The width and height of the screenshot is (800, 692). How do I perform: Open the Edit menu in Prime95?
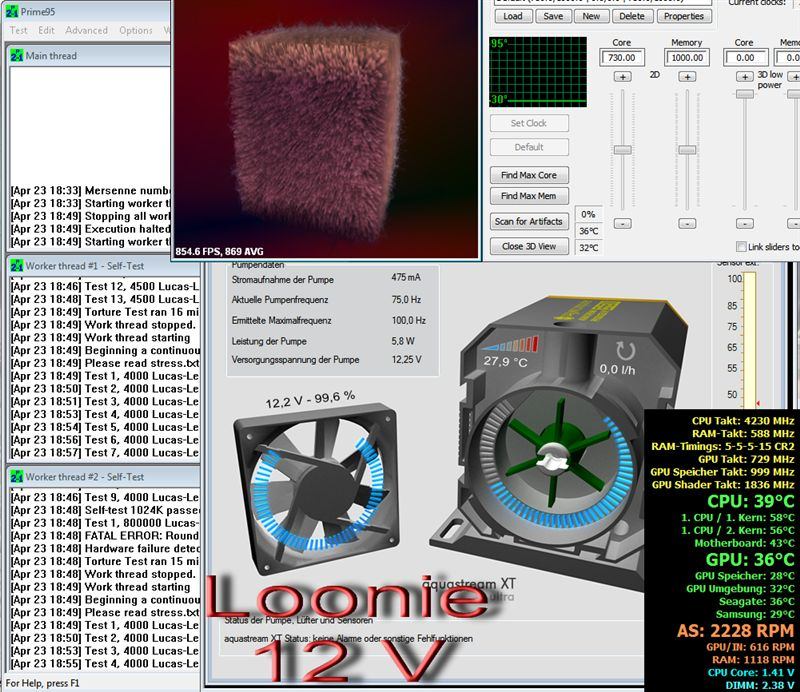pos(46,30)
